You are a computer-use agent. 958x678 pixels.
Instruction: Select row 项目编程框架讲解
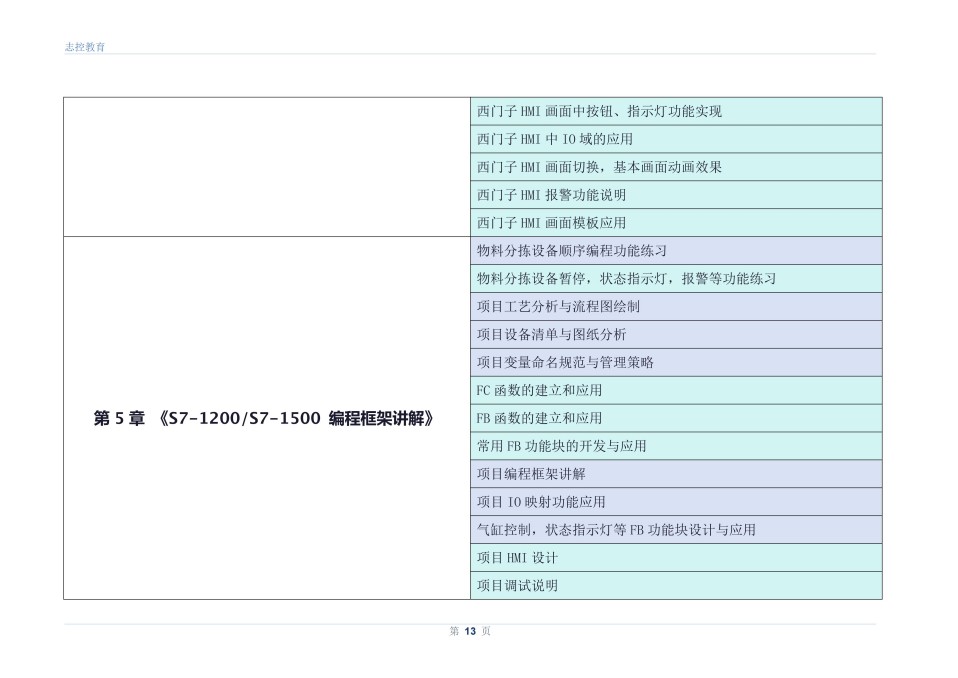(676, 474)
